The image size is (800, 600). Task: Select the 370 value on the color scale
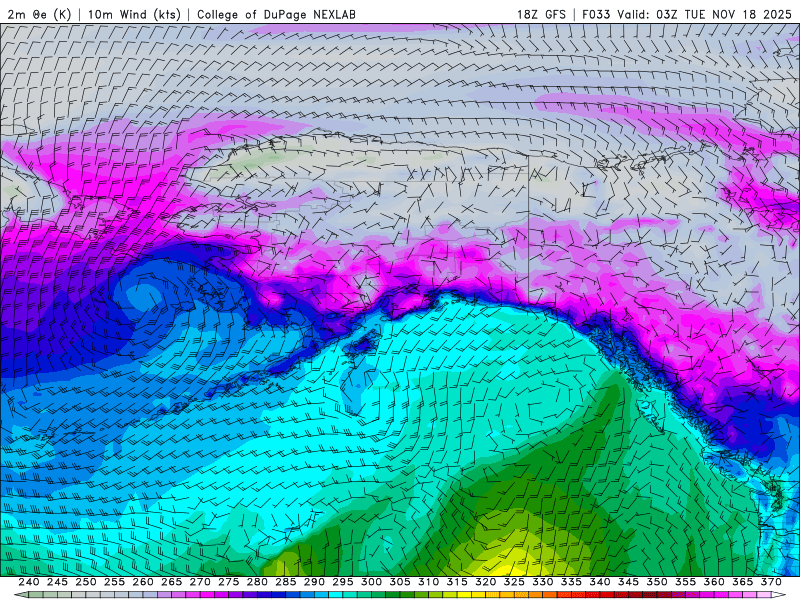click(x=771, y=582)
